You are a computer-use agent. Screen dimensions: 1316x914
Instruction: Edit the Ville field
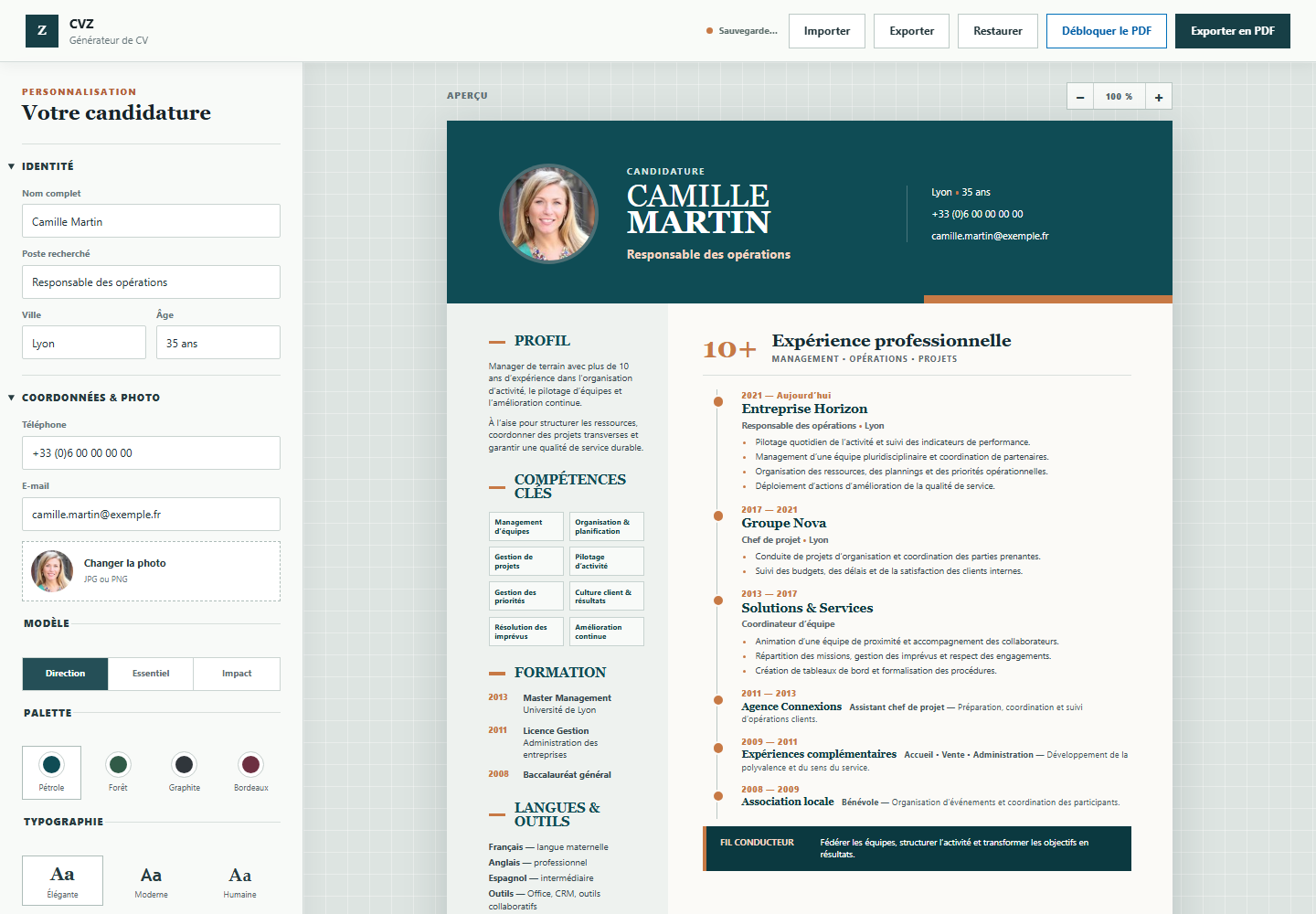tap(84, 343)
